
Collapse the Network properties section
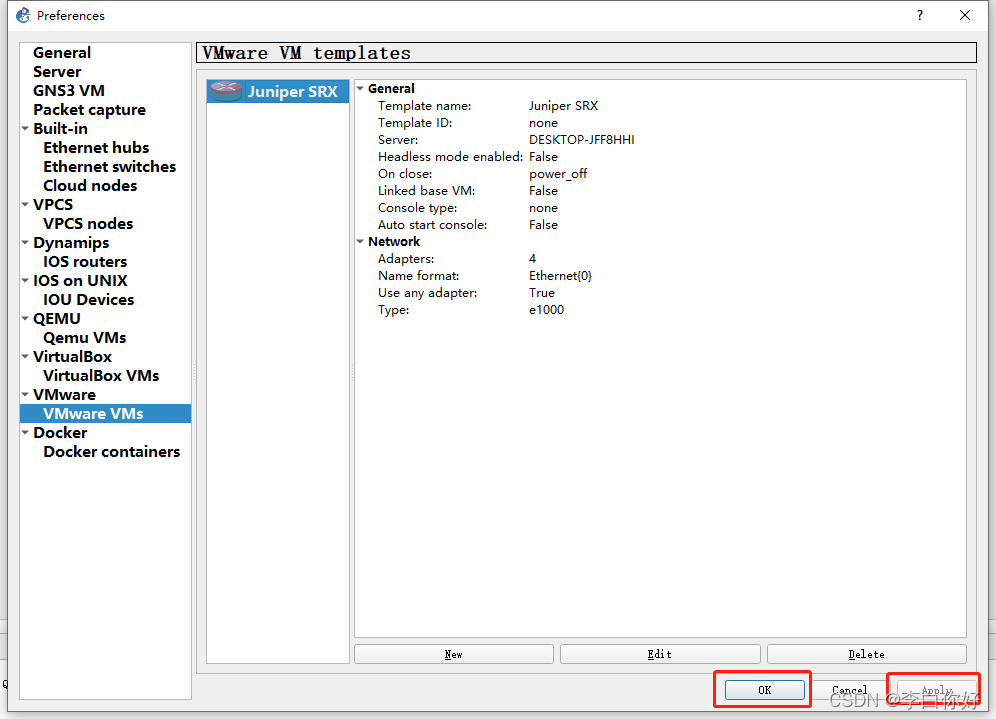[360, 241]
